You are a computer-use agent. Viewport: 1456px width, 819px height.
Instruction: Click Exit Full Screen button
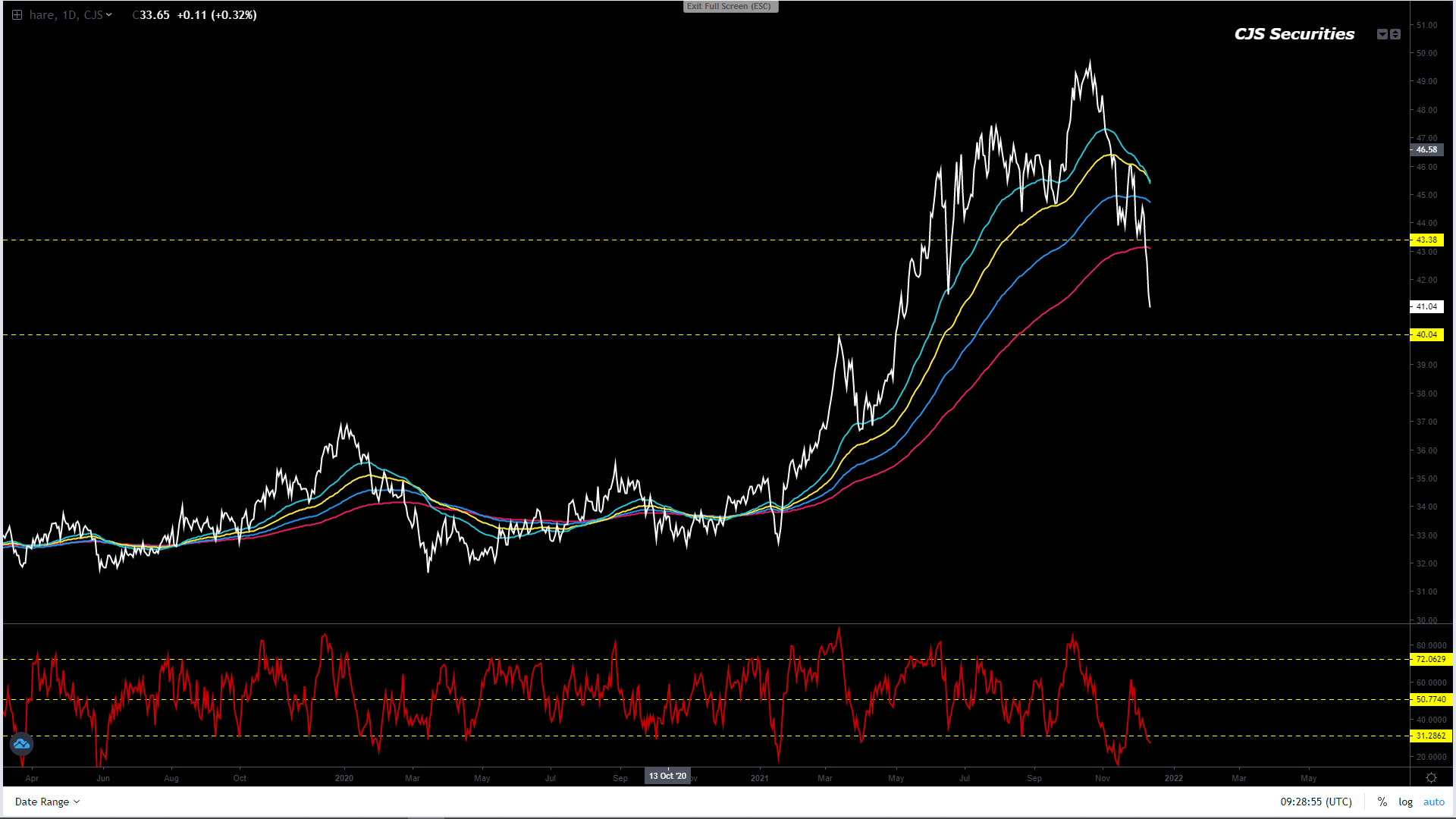click(x=730, y=6)
